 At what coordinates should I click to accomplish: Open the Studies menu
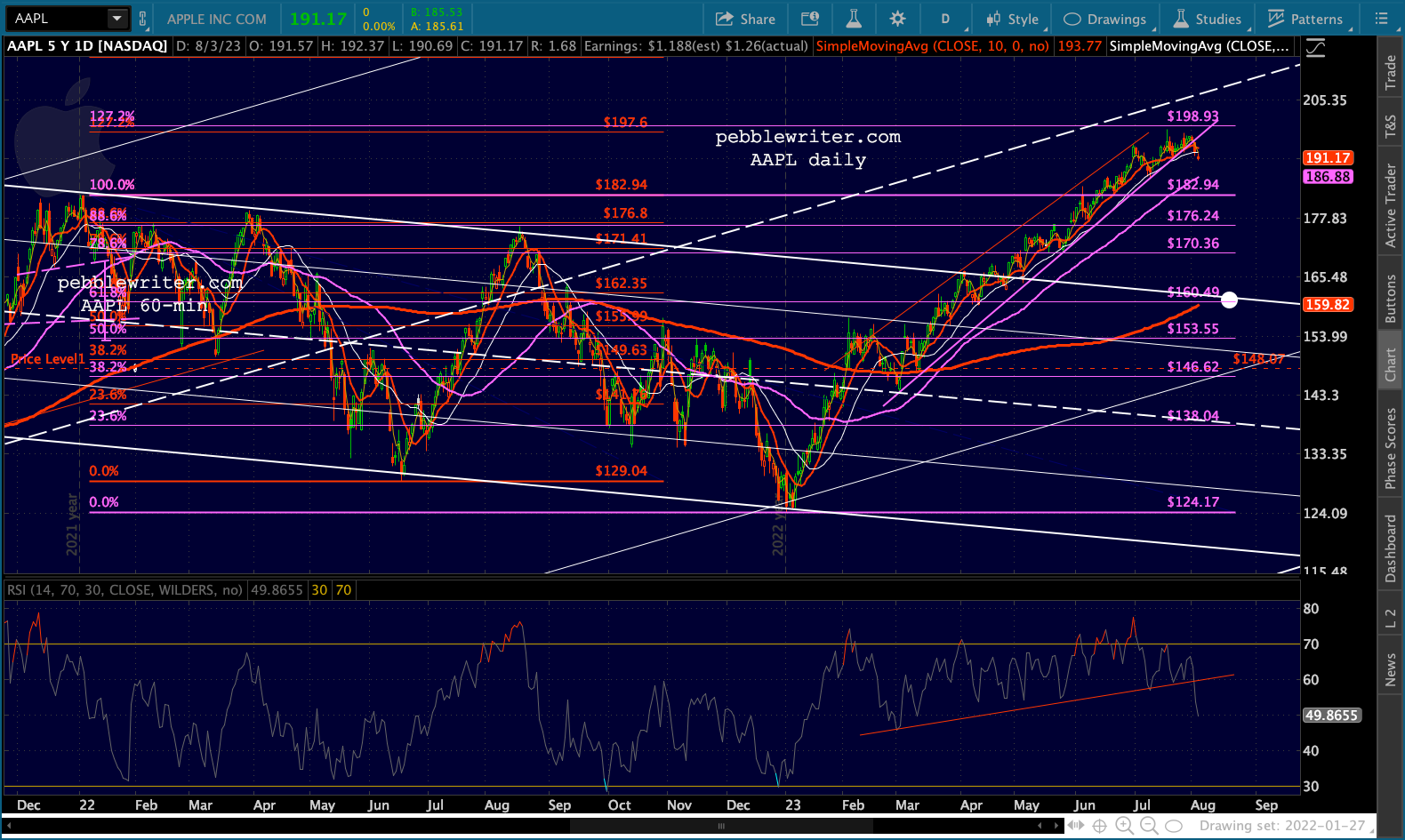coord(1208,19)
